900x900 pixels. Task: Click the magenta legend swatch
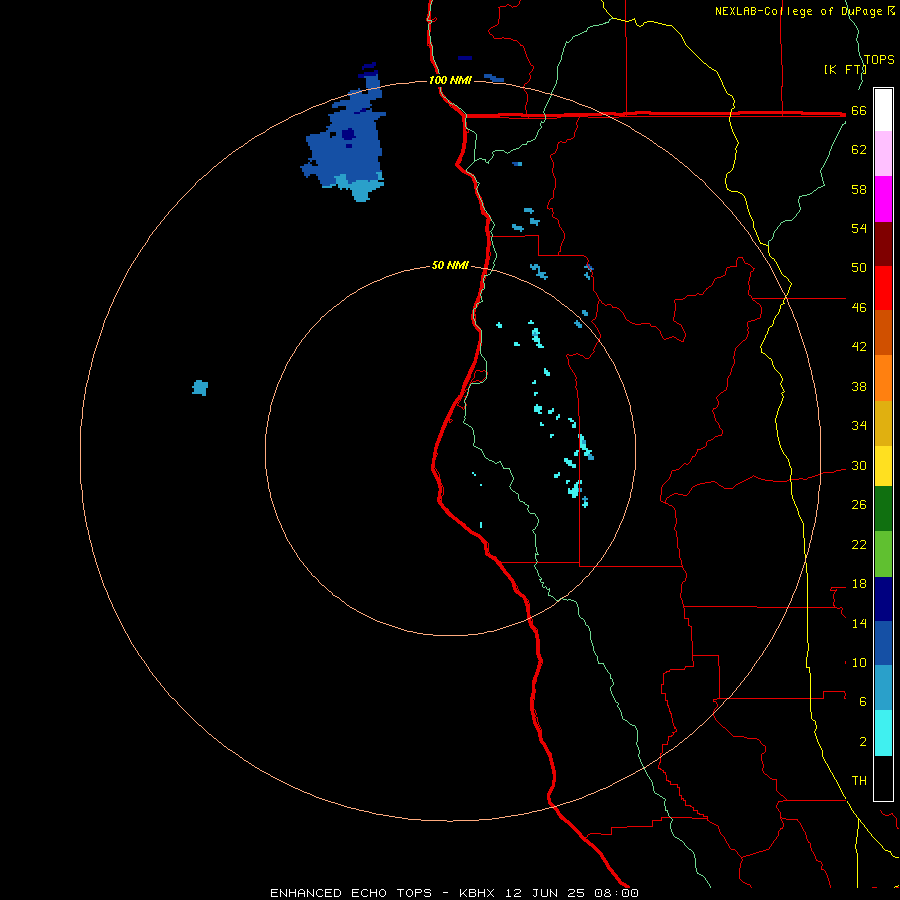tap(883, 199)
